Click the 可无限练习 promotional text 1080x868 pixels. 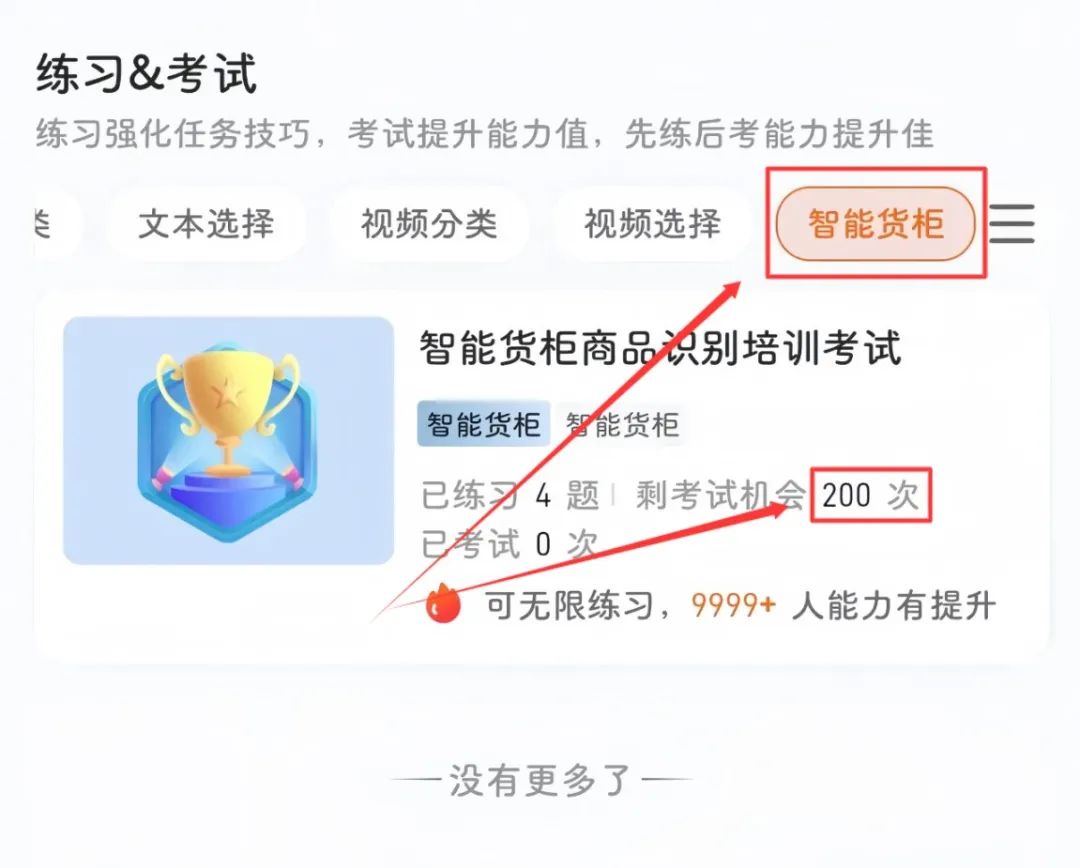pos(570,606)
